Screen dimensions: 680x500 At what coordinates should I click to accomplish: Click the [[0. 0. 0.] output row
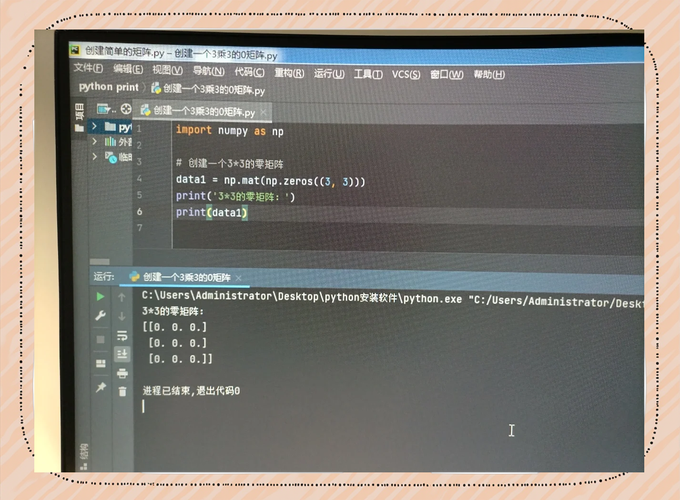click(x=174, y=327)
